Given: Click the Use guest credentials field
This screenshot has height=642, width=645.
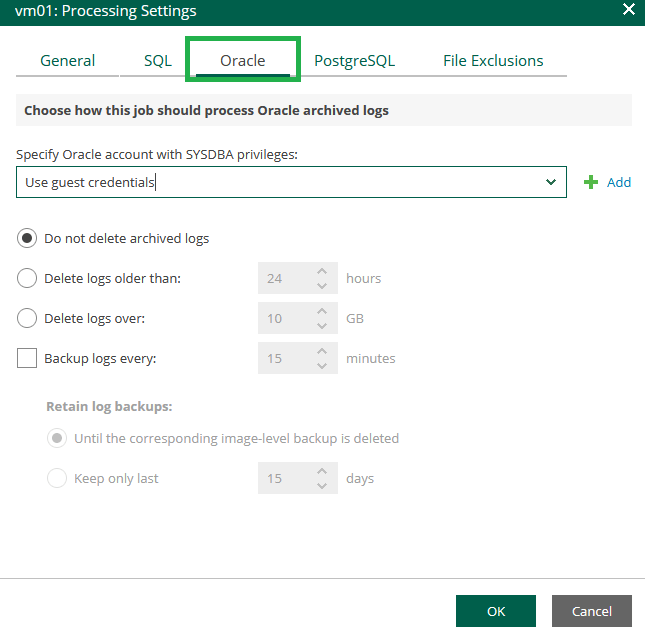Looking at the screenshot, I should (x=291, y=182).
